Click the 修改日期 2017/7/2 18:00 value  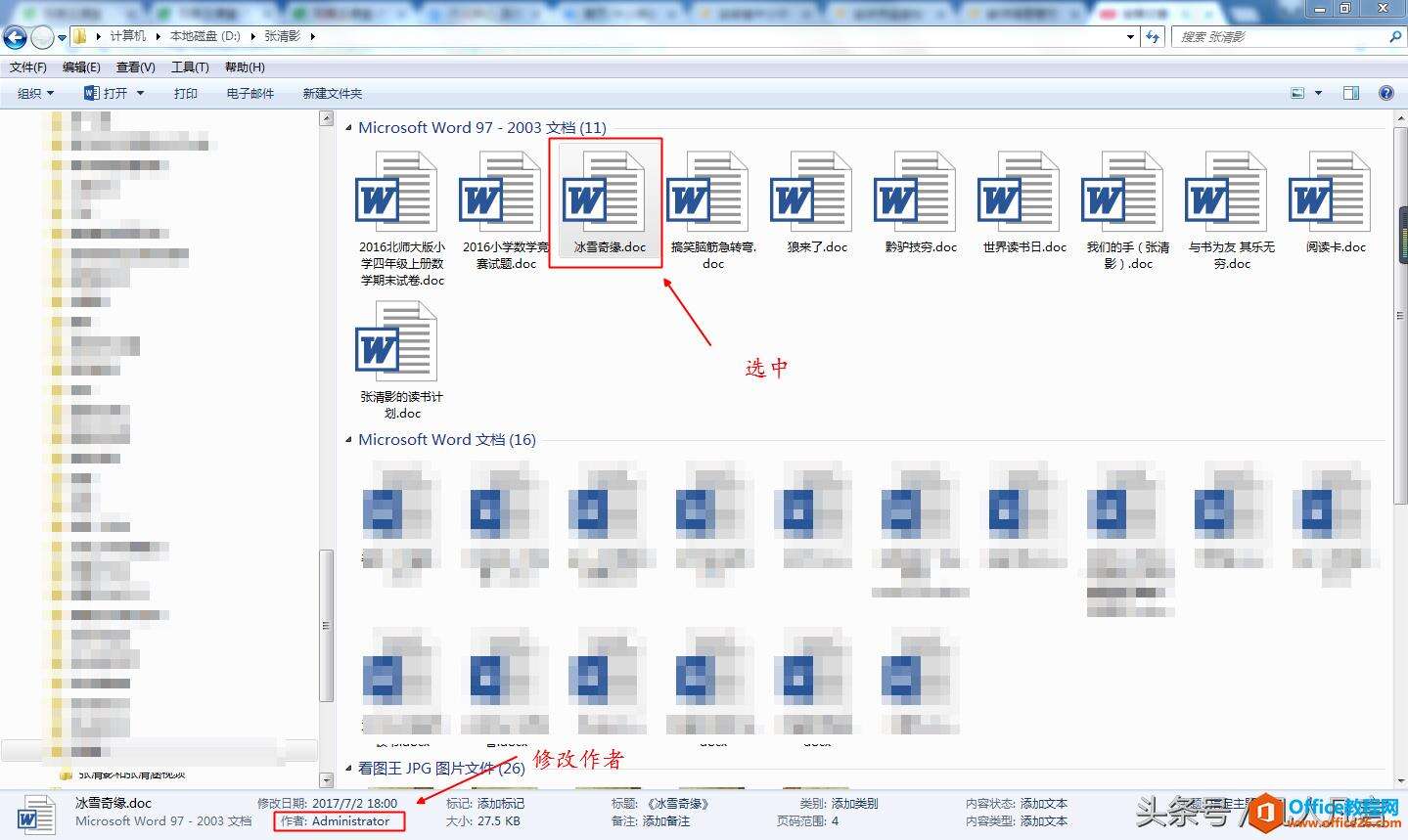tap(354, 804)
